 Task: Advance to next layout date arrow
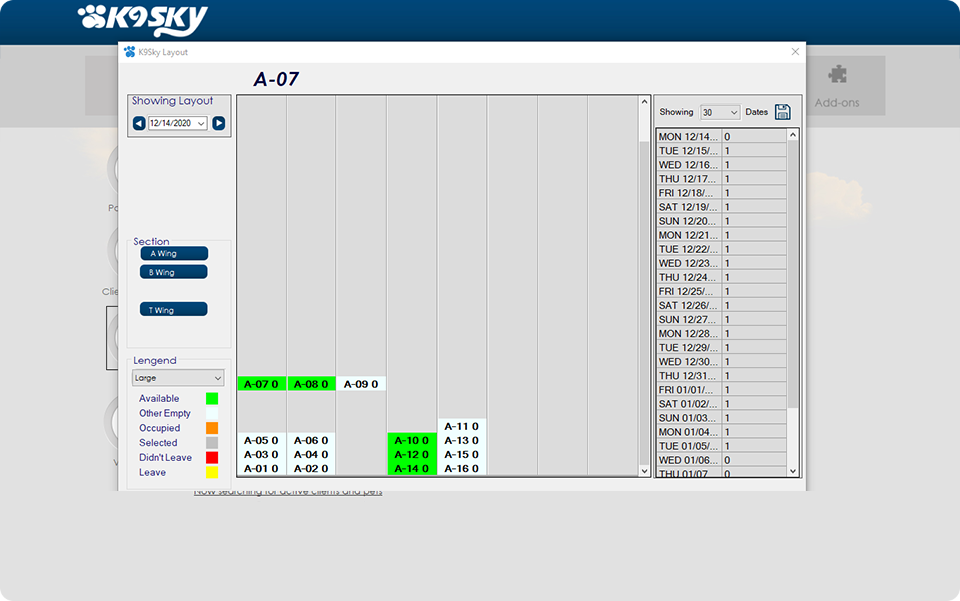point(219,123)
